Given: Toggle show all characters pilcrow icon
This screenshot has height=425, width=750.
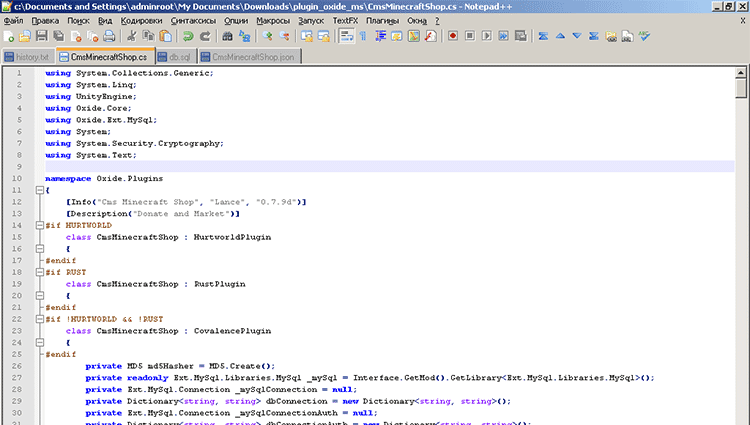Looking at the screenshot, I should [362, 36].
